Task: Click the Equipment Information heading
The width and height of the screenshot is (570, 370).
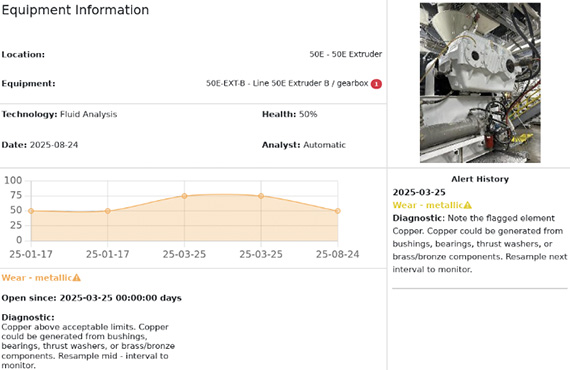Action: coord(75,10)
